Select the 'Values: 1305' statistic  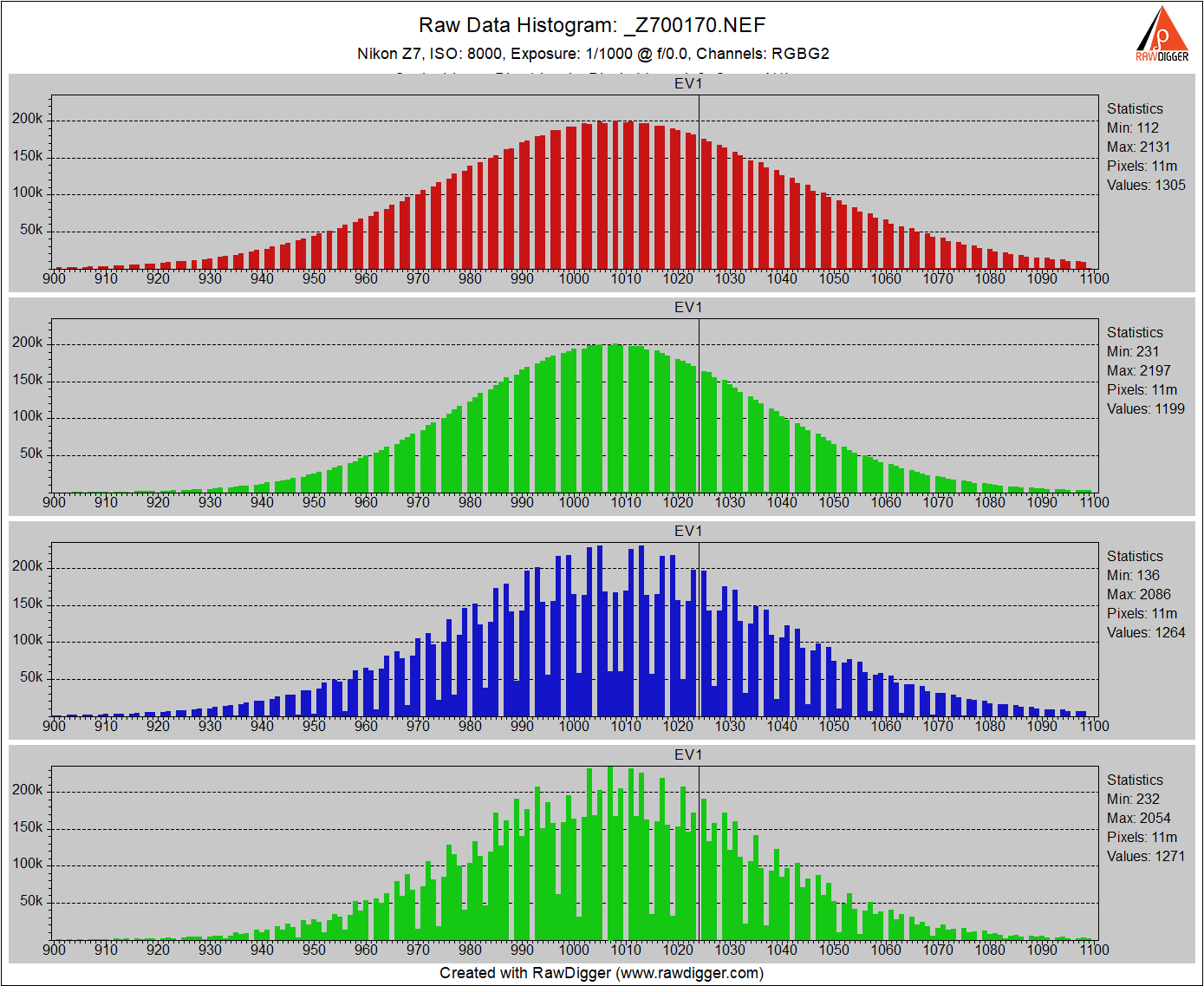[x=1146, y=186]
